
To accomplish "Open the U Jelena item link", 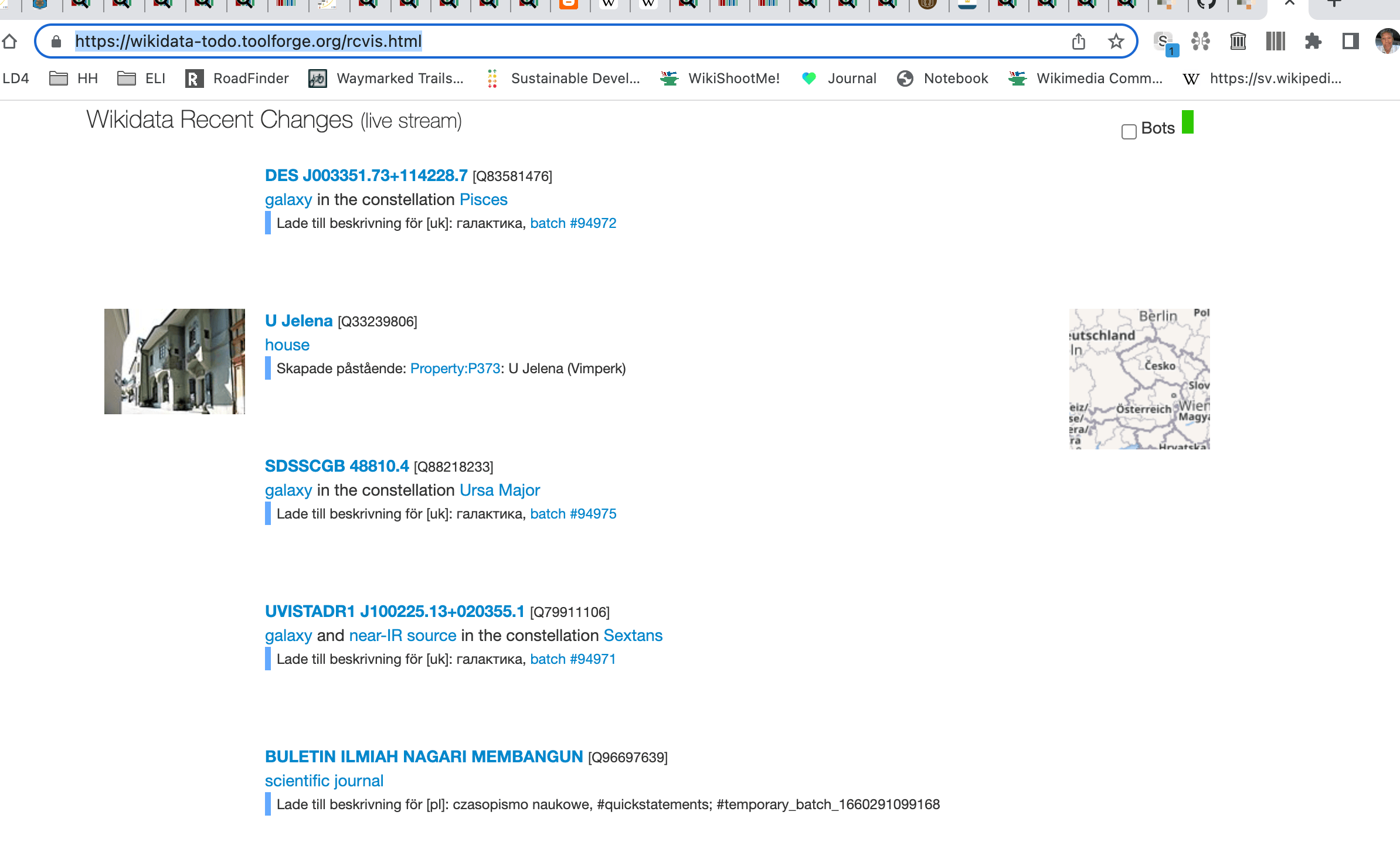I will [x=298, y=321].
